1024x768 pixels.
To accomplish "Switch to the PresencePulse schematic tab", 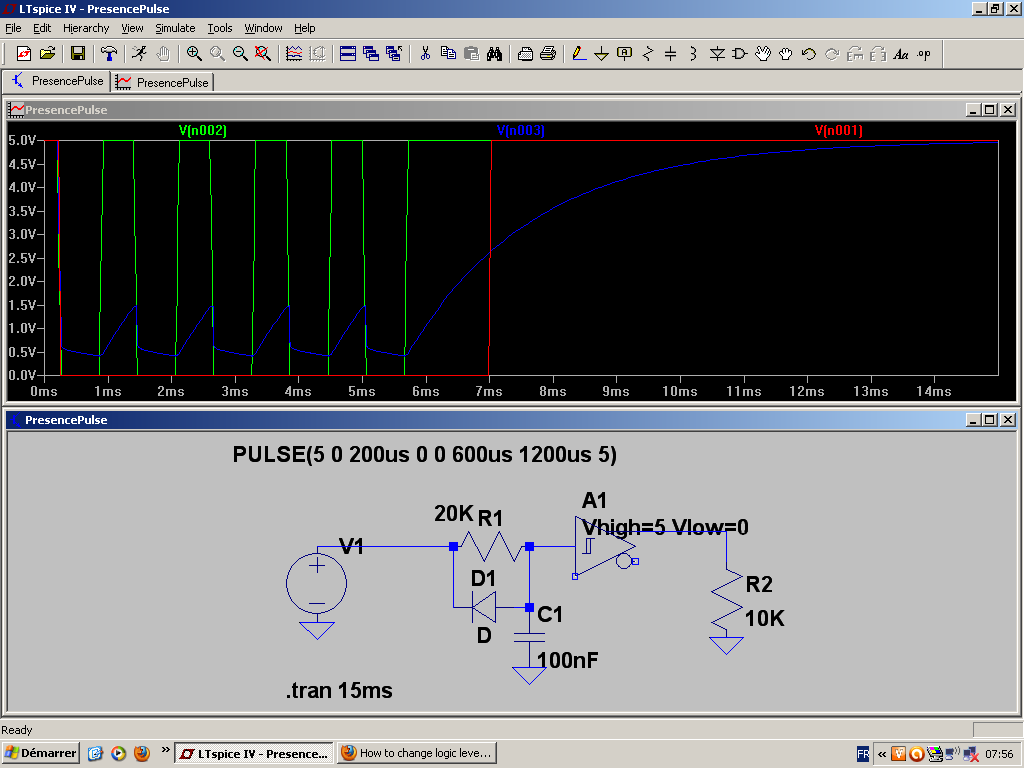I will 57,81.
